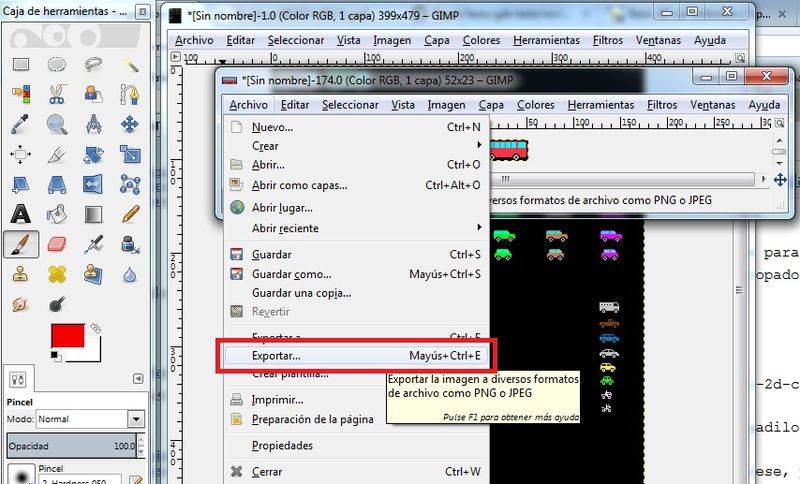Select the Airbrush tool
Viewport: 800px width, 484px height.
tap(93, 244)
